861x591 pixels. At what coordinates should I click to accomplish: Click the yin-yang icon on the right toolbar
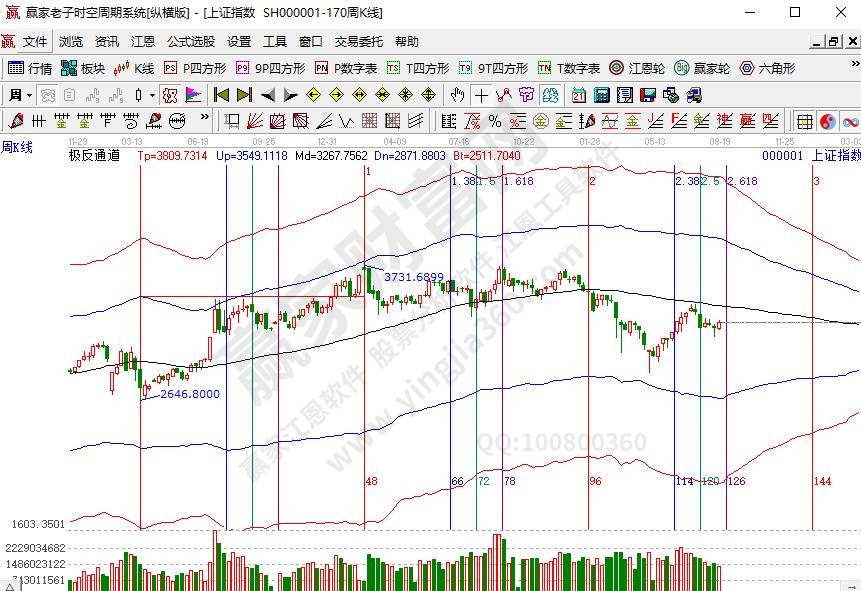point(828,121)
